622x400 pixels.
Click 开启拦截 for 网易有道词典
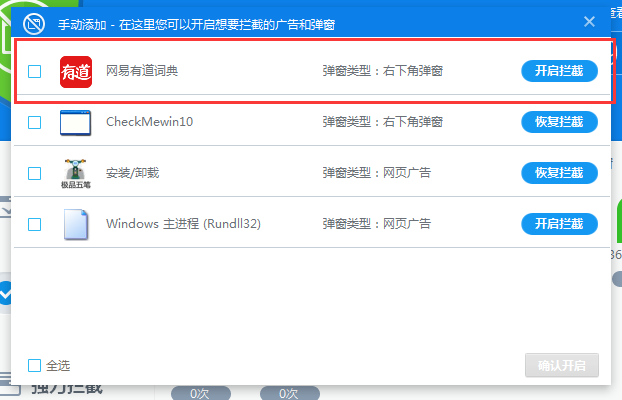559,71
